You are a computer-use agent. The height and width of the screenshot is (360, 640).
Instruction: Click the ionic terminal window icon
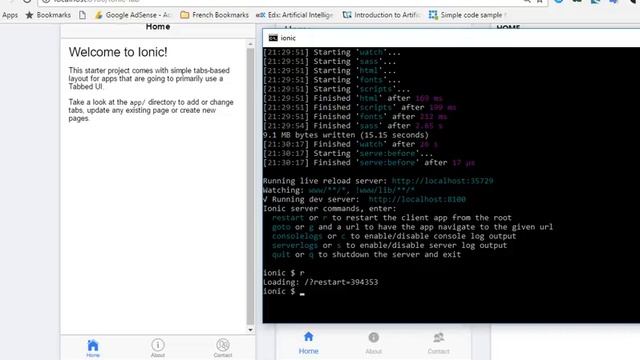click(x=273, y=38)
